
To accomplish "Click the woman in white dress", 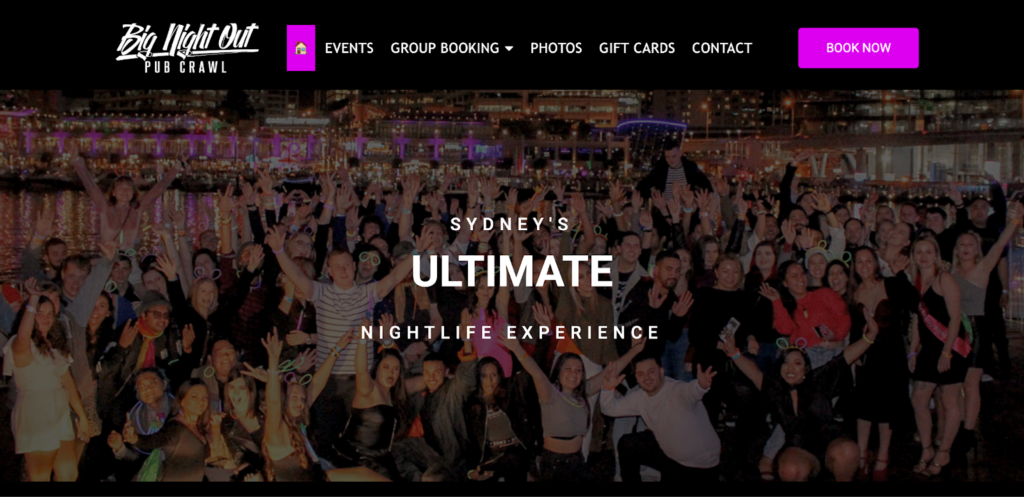I will 42,379.
